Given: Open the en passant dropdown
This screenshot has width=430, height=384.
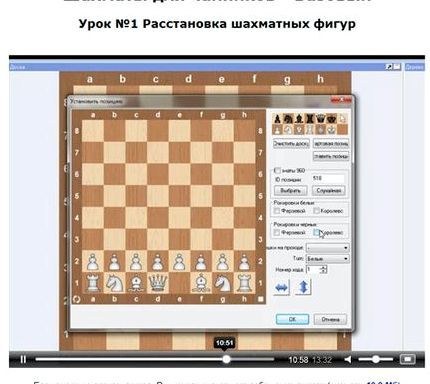Looking at the screenshot, I should [327, 248].
